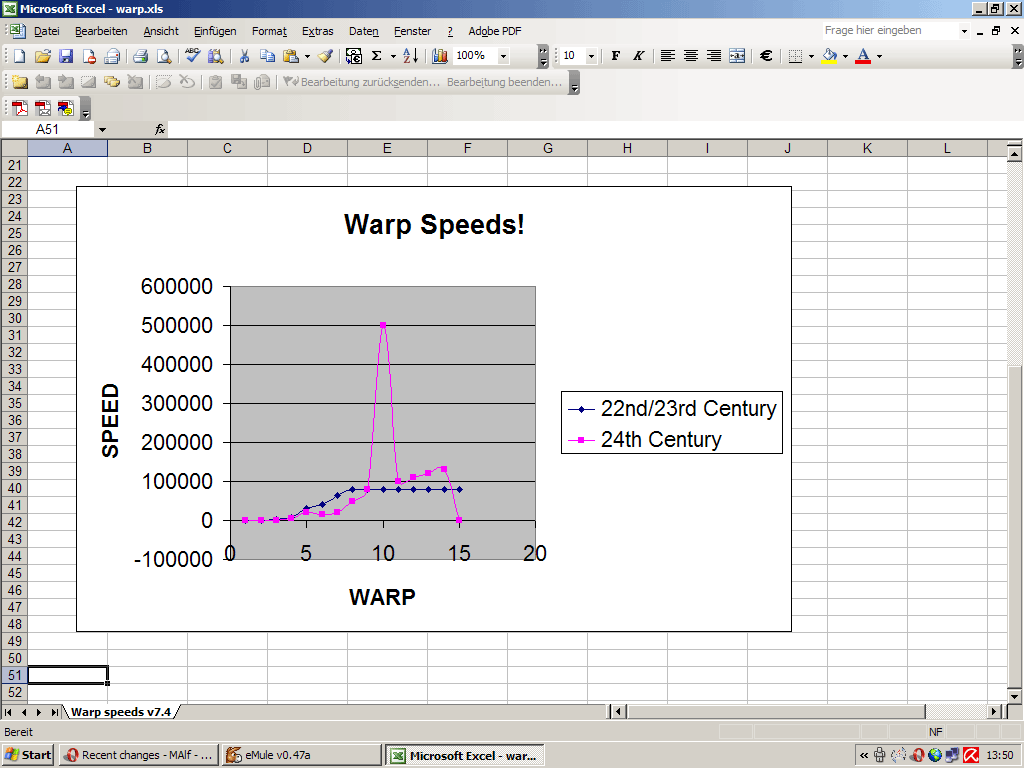Click the Euro conversion icon
Screen dimensions: 1024x768
click(x=354, y=56)
